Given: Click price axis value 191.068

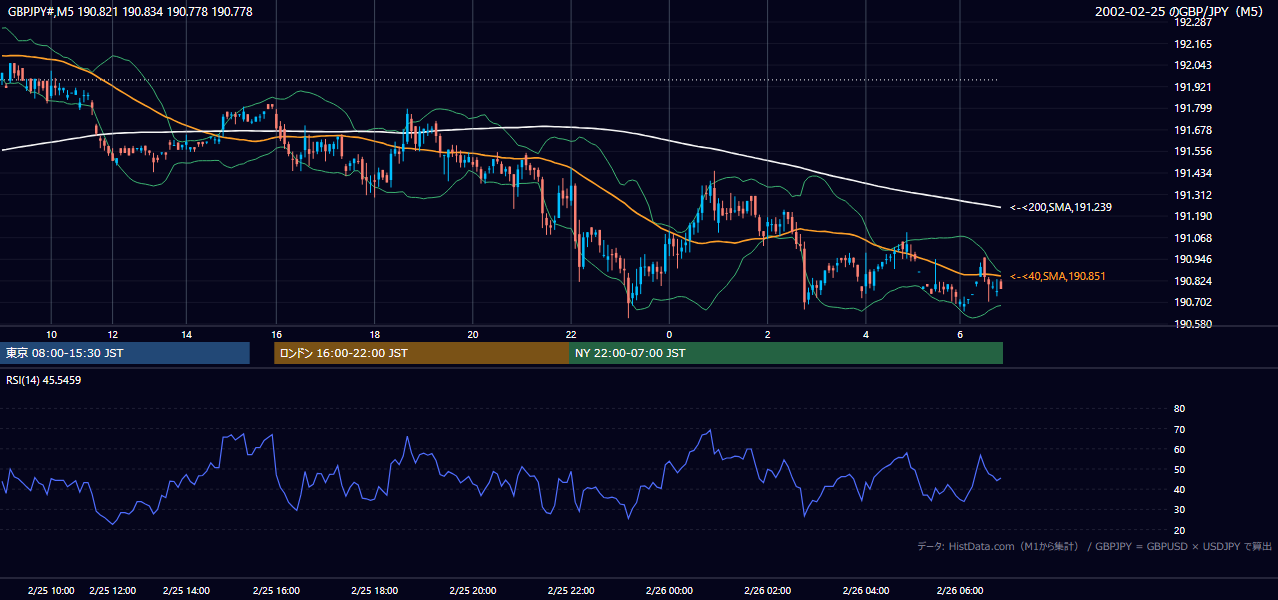Looking at the screenshot, I should click(1193, 238).
